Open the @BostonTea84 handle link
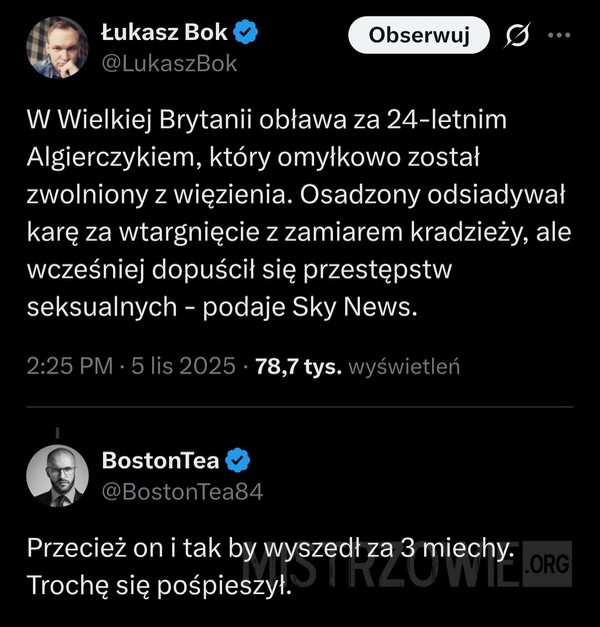The width and height of the screenshot is (600, 627). 183,490
